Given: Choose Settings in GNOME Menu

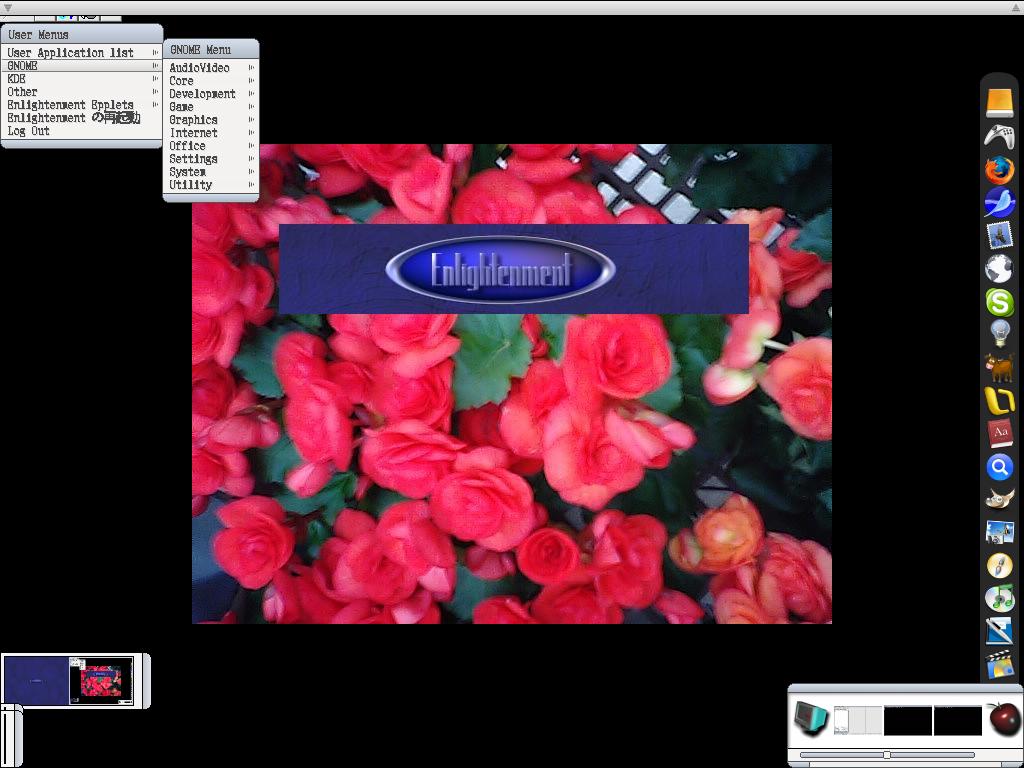Looking at the screenshot, I should coord(194,159).
